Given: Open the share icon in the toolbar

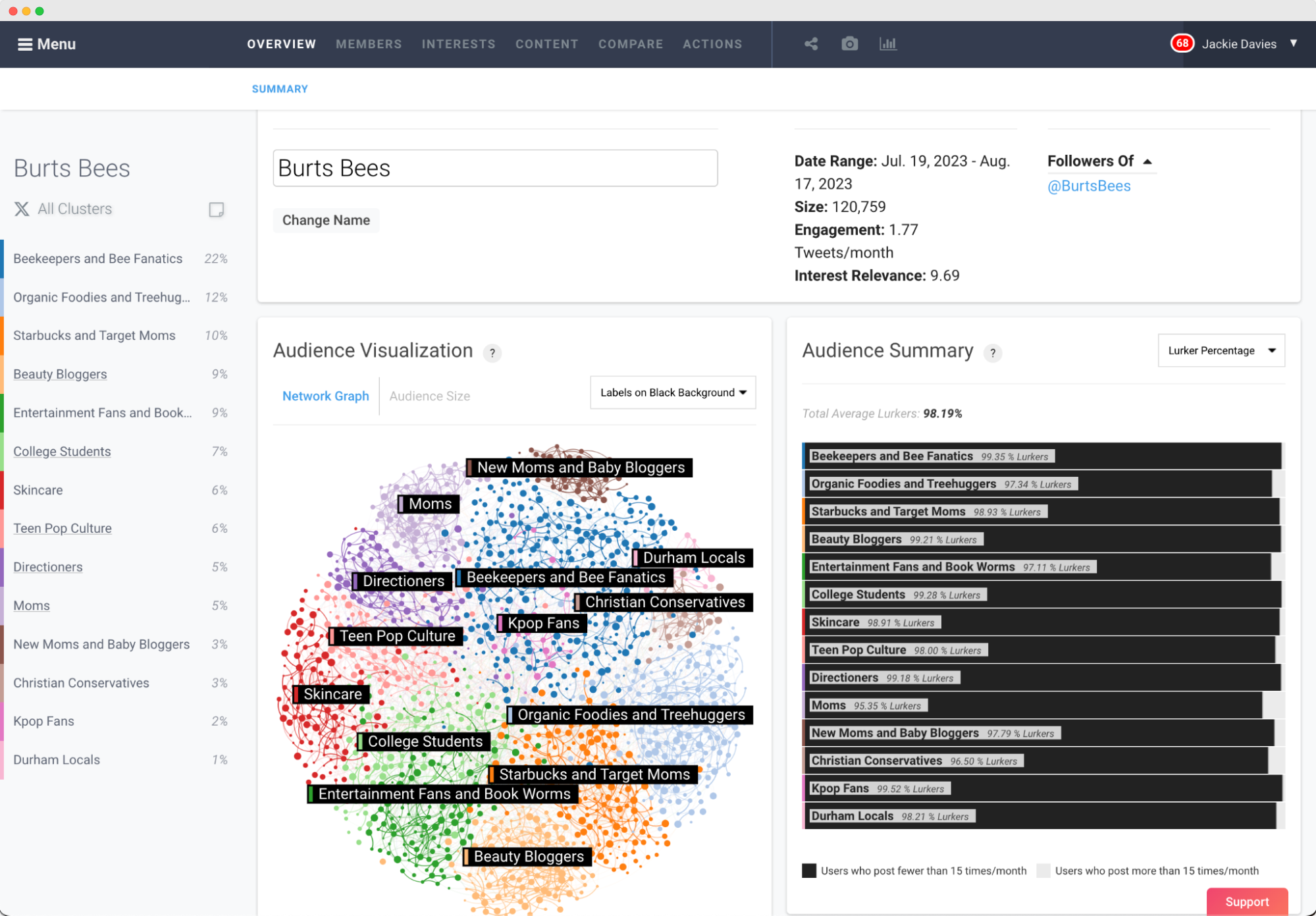Looking at the screenshot, I should tap(810, 43).
